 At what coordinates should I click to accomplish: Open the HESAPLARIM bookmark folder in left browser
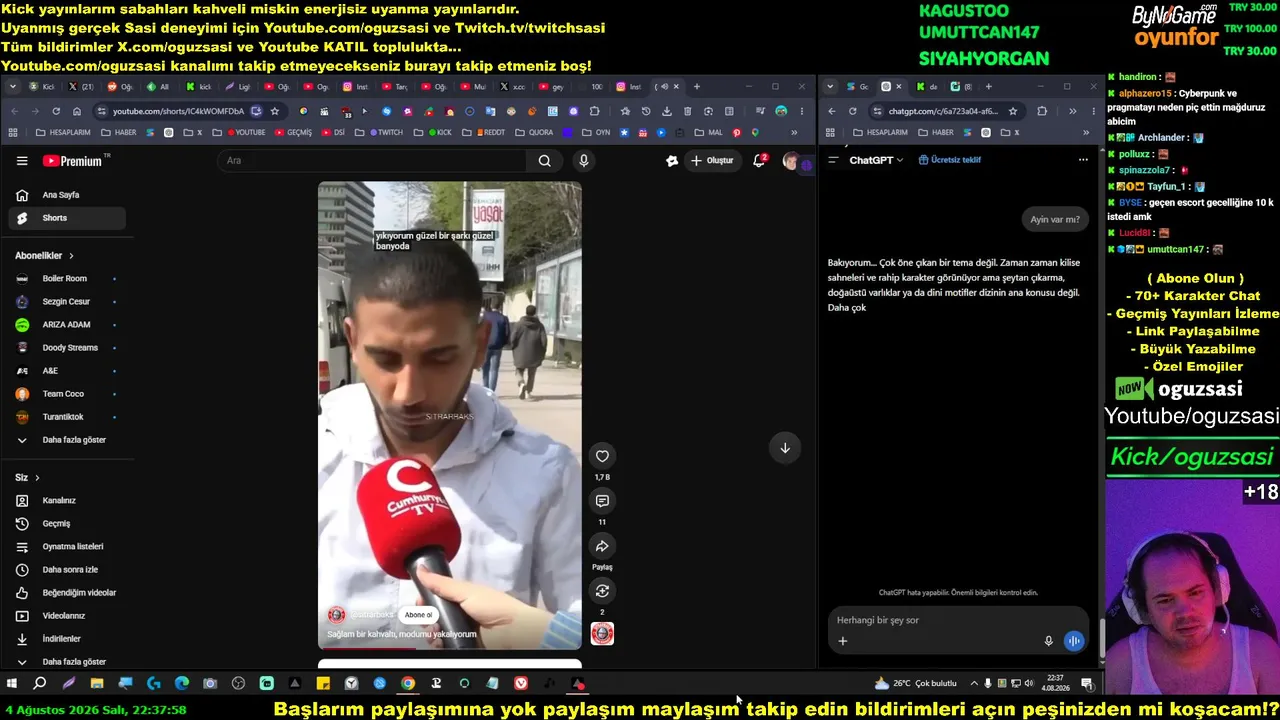[x=63, y=132]
